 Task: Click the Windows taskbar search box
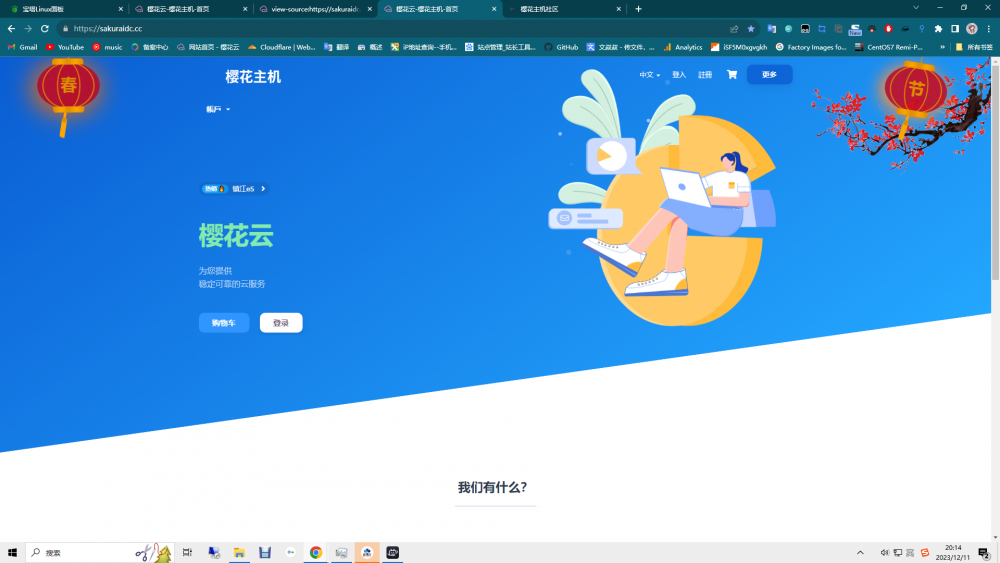click(x=99, y=553)
